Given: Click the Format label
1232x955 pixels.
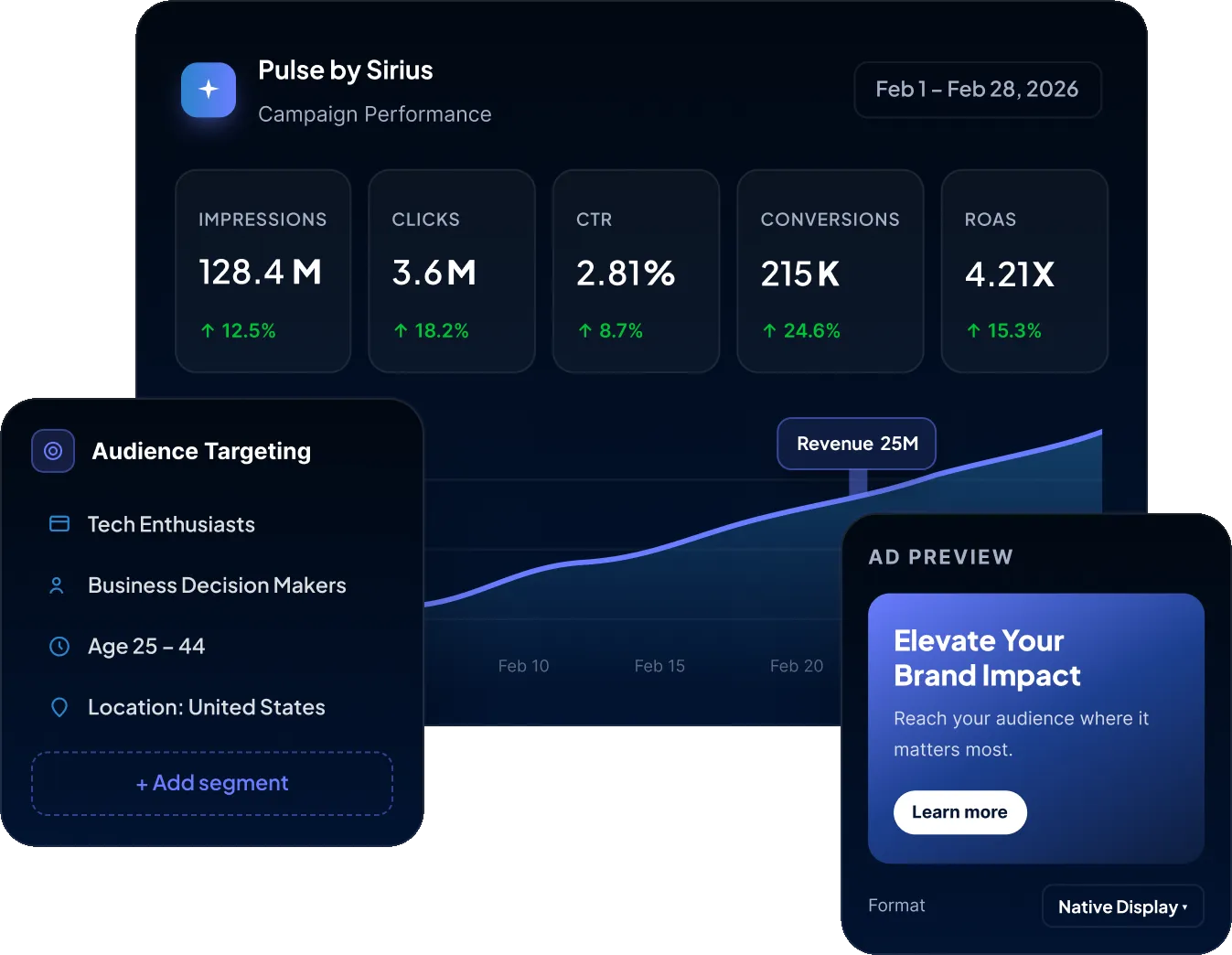Looking at the screenshot, I should coord(896,906).
